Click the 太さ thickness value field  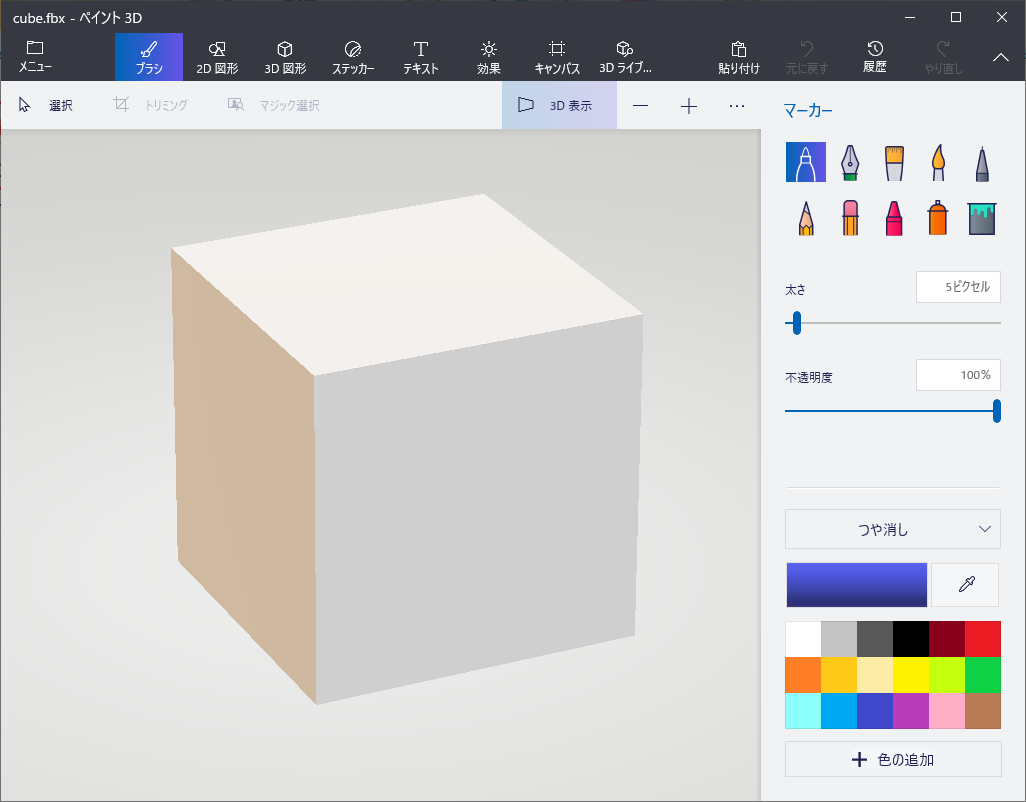958,287
